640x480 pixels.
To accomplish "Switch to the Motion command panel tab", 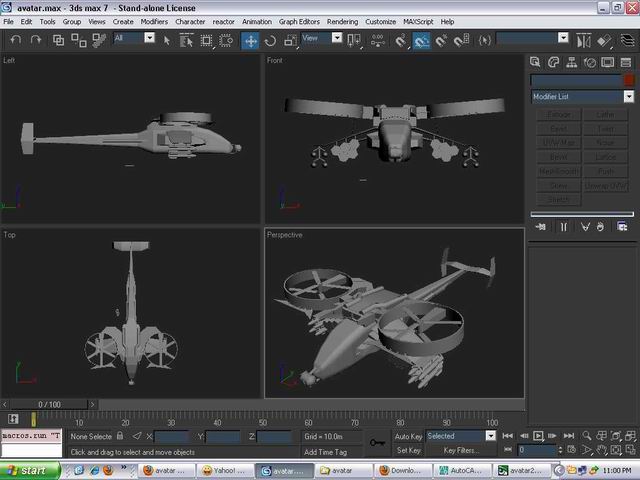I will [x=590, y=62].
